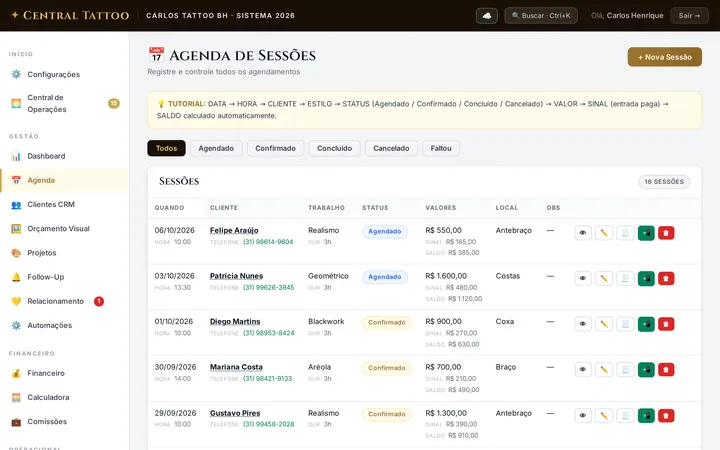
Task: Edit Mariana Costa session with pencil icon
Action: [x=604, y=369]
